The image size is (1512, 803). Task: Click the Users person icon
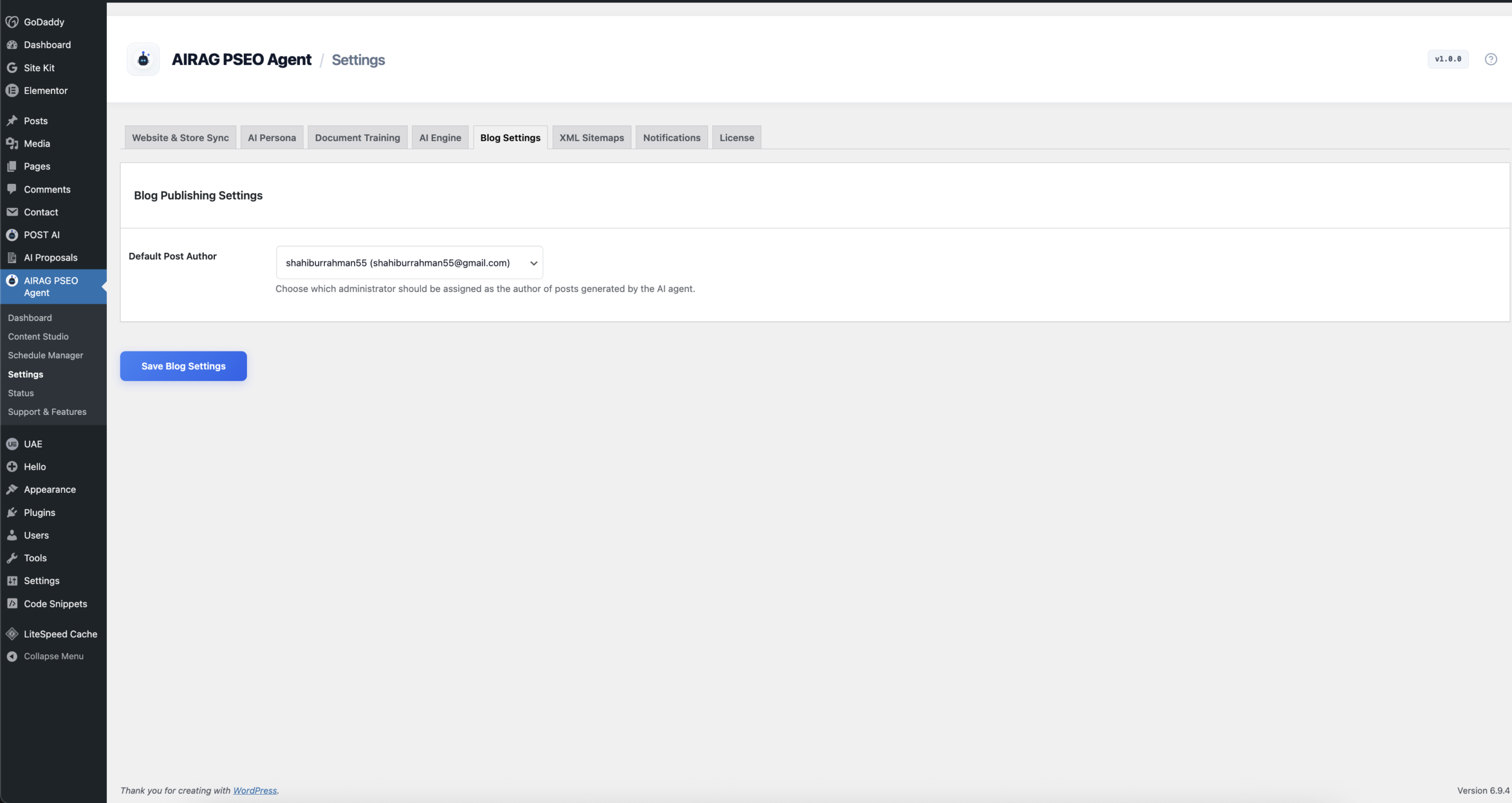12,535
